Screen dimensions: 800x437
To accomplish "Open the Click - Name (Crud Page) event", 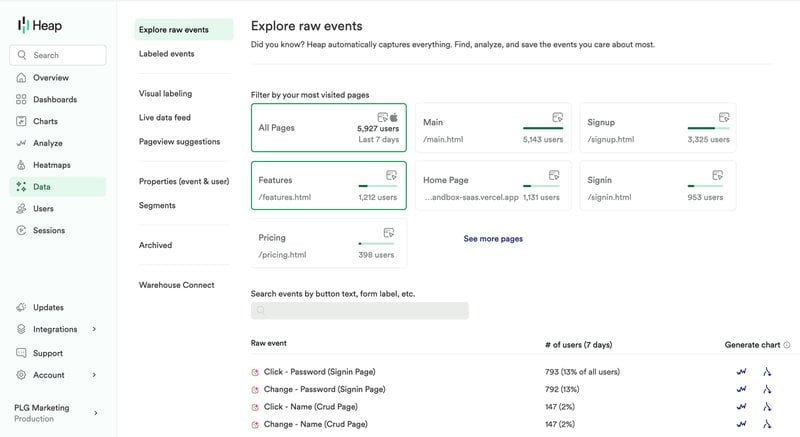I will pyautogui.click(x=310, y=406).
